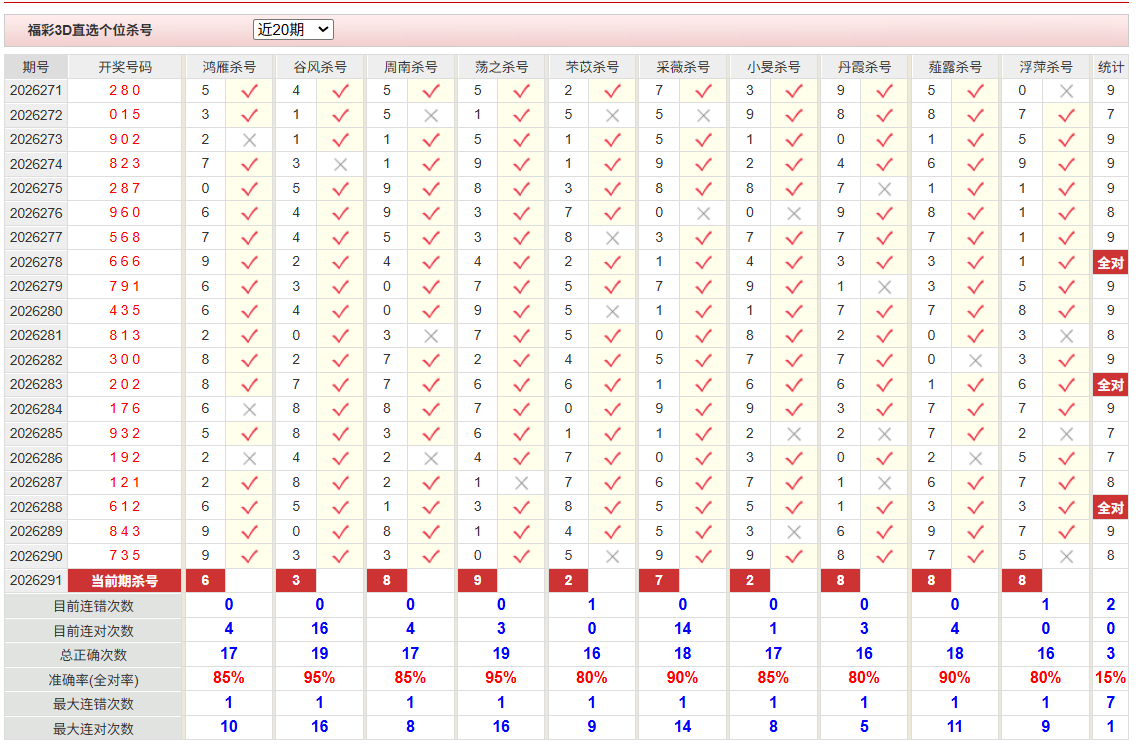Click the 福彩3D直选个位杀号 title
The height and width of the screenshot is (753, 1137).
(x=90, y=30)
